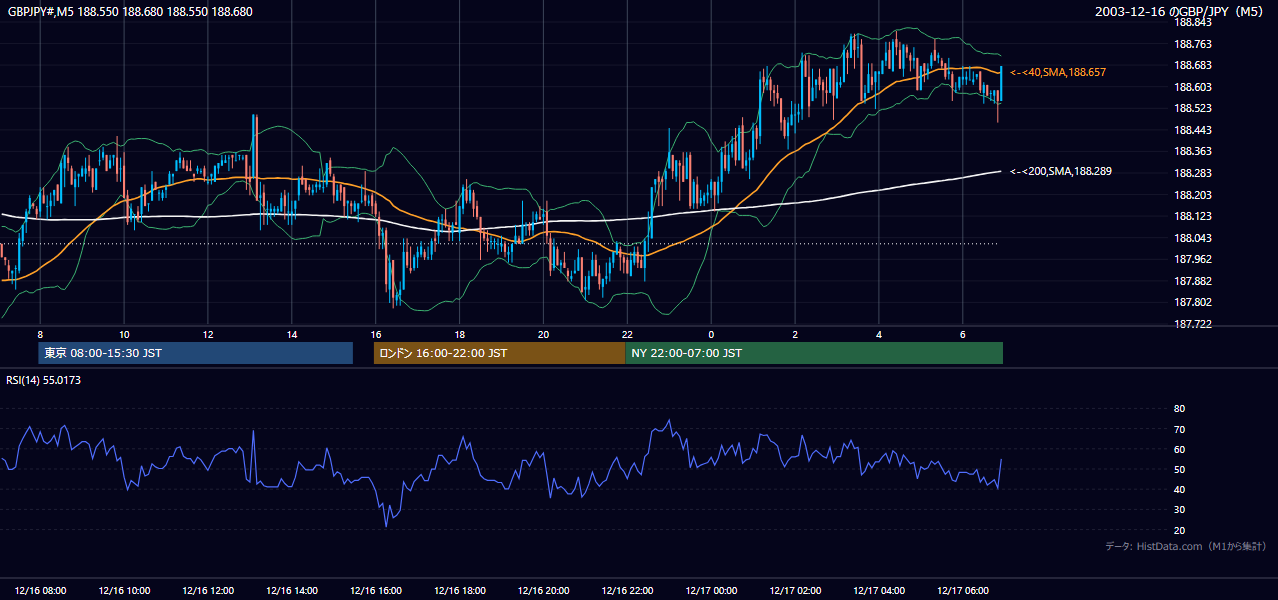Click RSI scale value 60
1278x600 pixels.
pos(1179,449)
